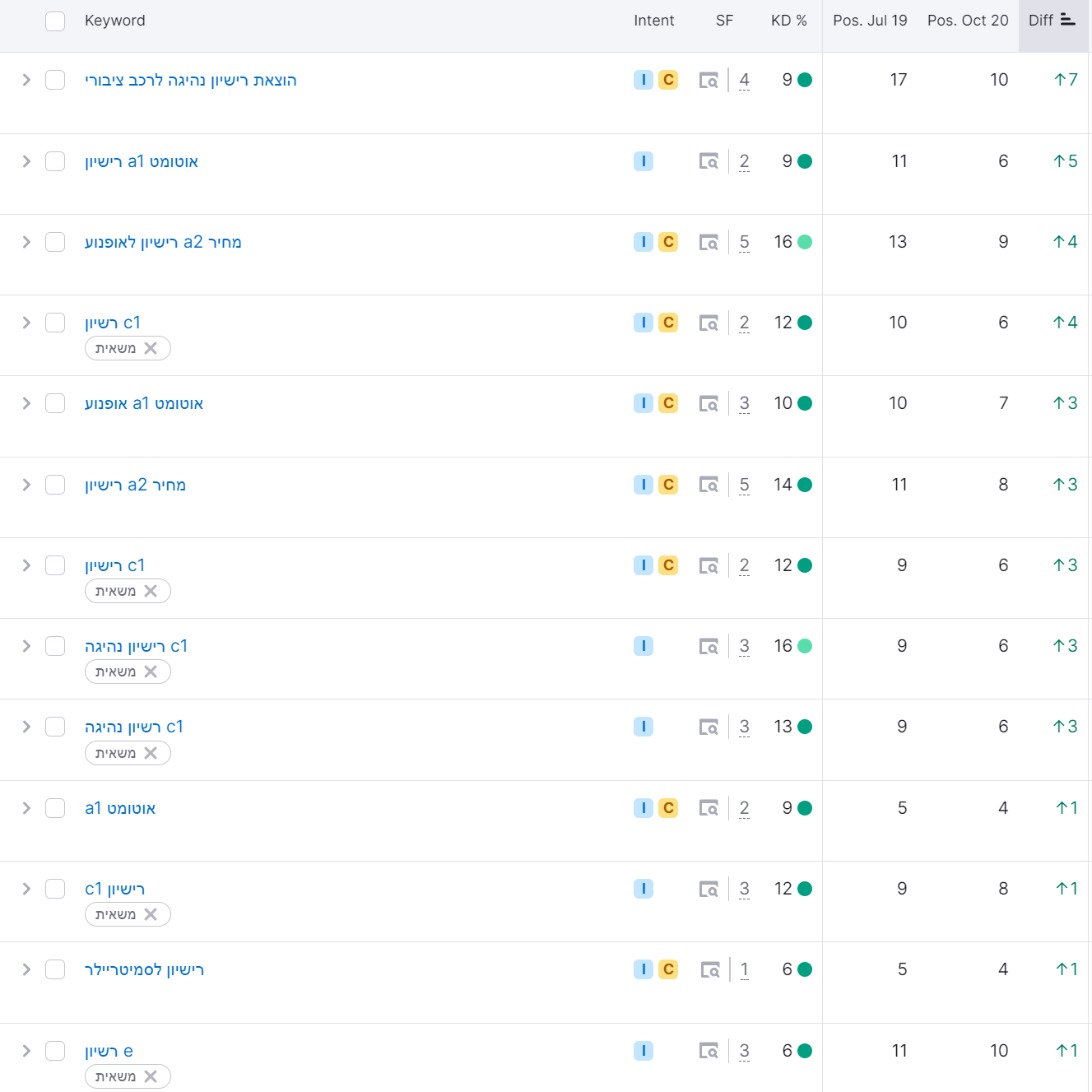Click Commercial intent badge for רישיון לסמיטריילר
Image resolution: width=1092 pixels, height=1092 pixels.
(668, 969)
